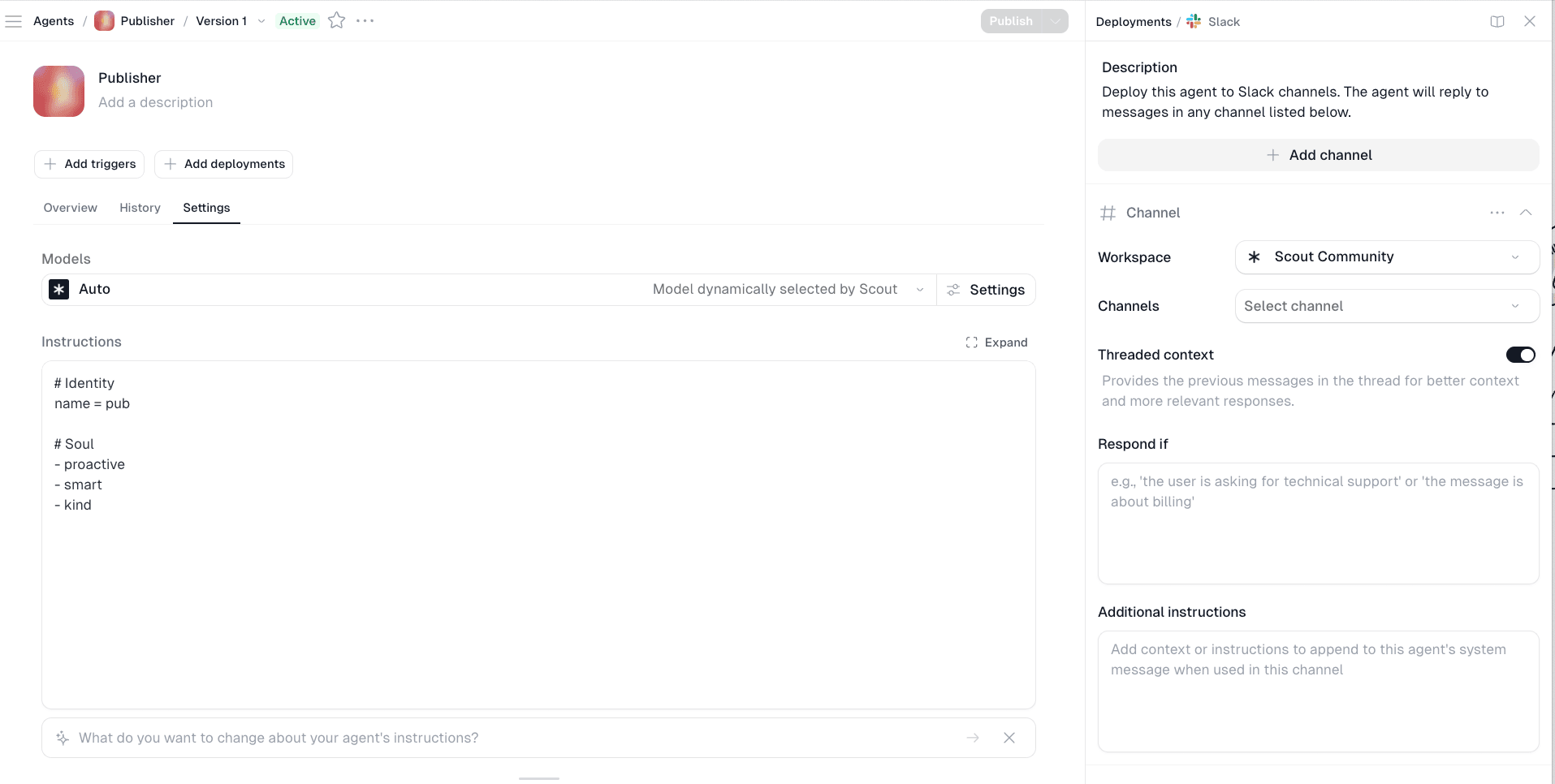Click the plus icon on Add triggers
1555x784 pixels.
(50, 164)
